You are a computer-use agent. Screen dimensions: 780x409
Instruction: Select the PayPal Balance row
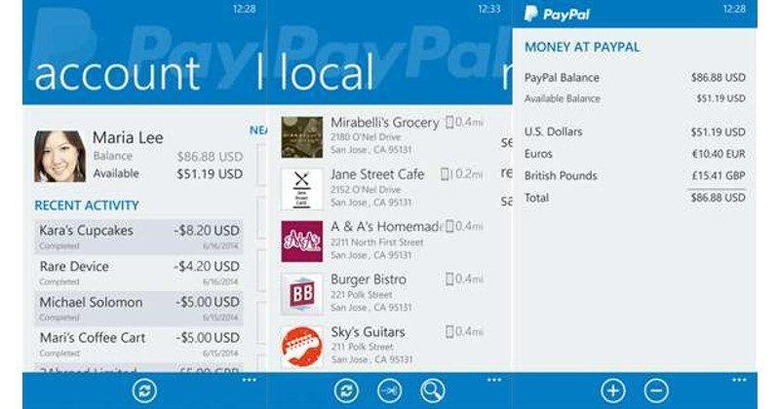click(635, 78)
